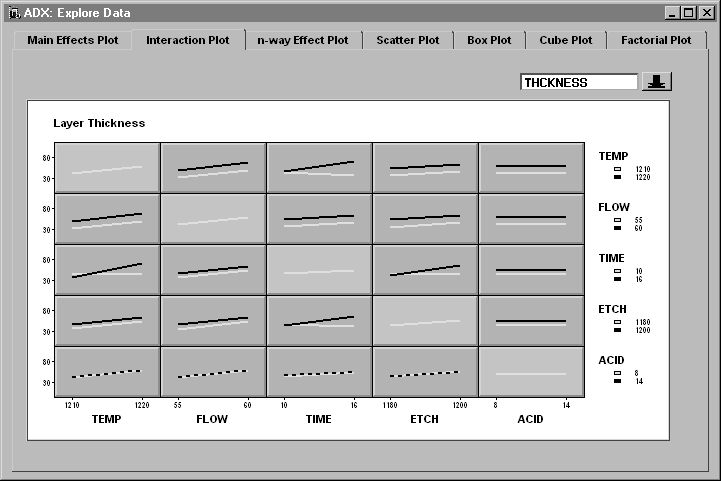Viewport: 721px width, 481px height.
Task: Click the ACID x-axis label below the grid
Action: (530, 419)
